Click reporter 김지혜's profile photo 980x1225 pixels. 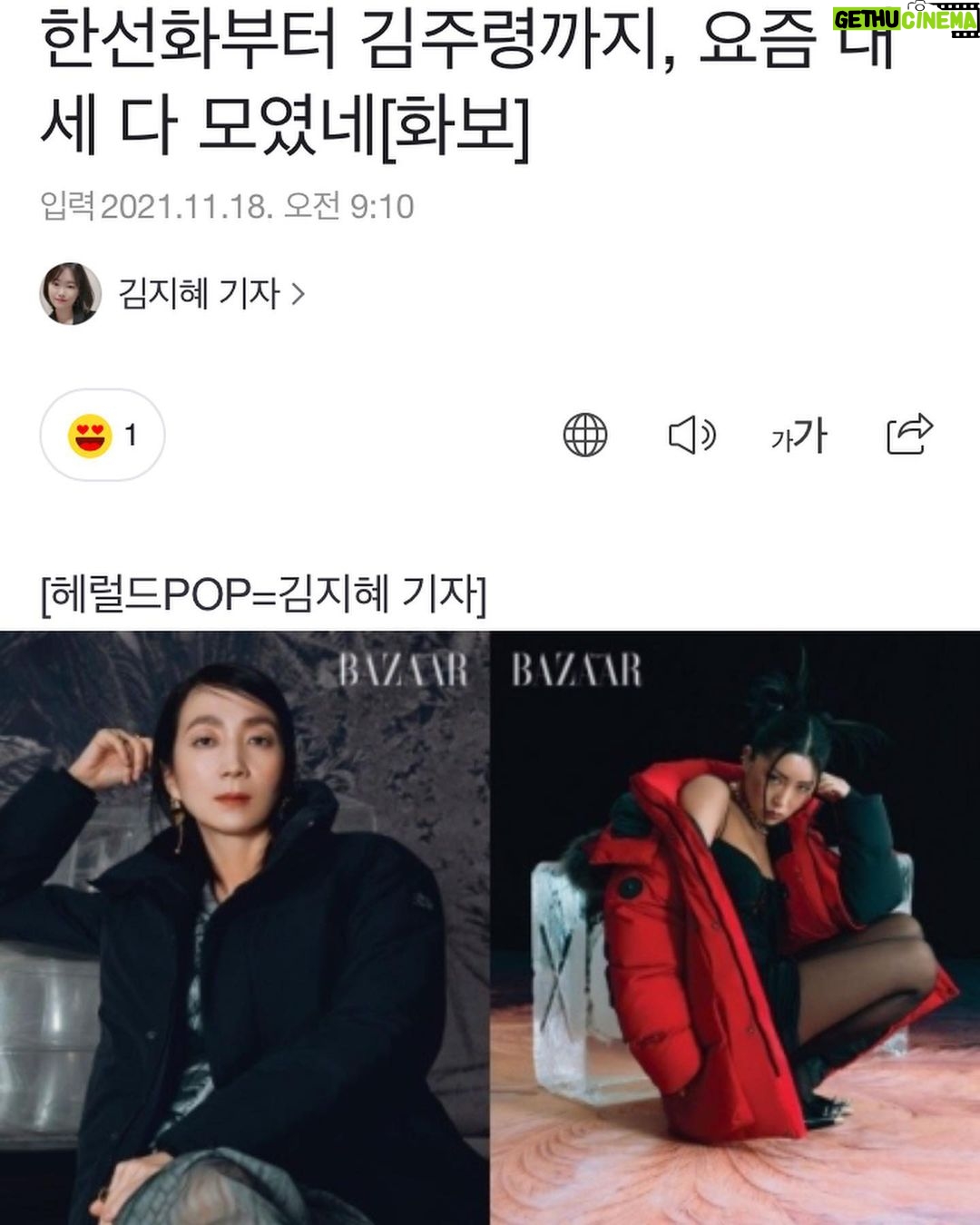pos(71,294)
